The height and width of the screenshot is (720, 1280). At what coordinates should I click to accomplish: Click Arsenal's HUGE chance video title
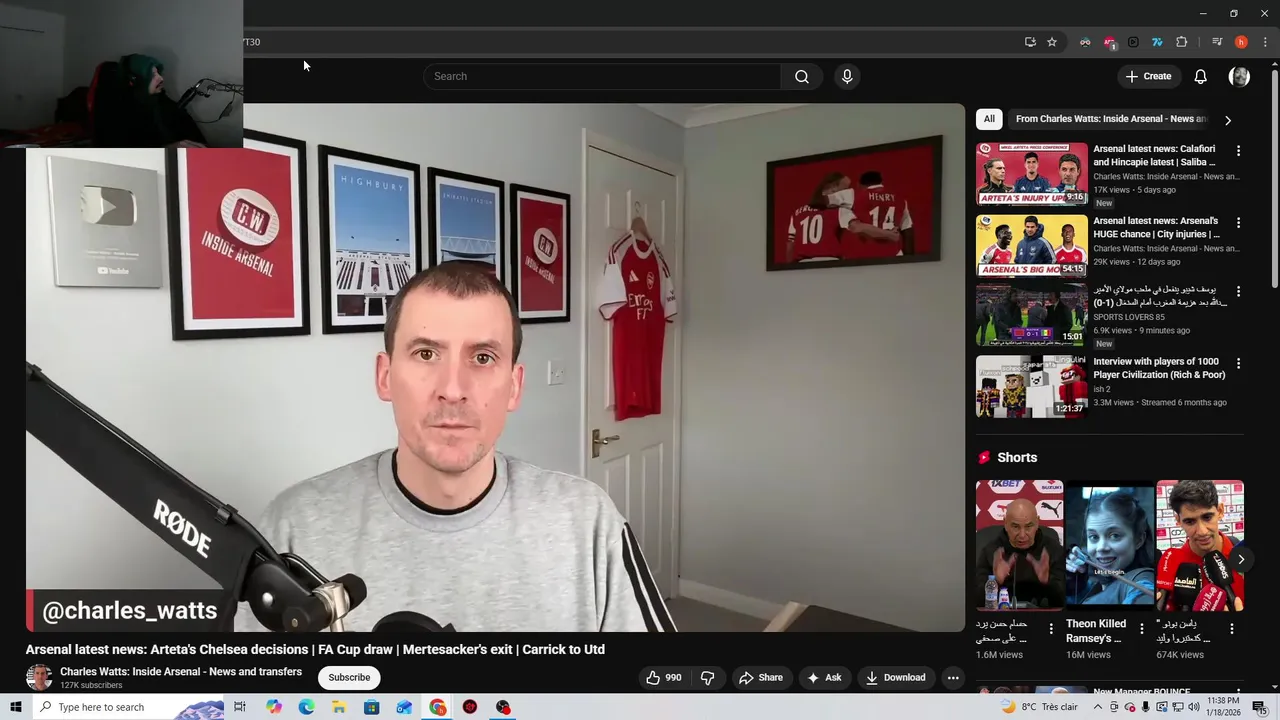[1156, 227]
